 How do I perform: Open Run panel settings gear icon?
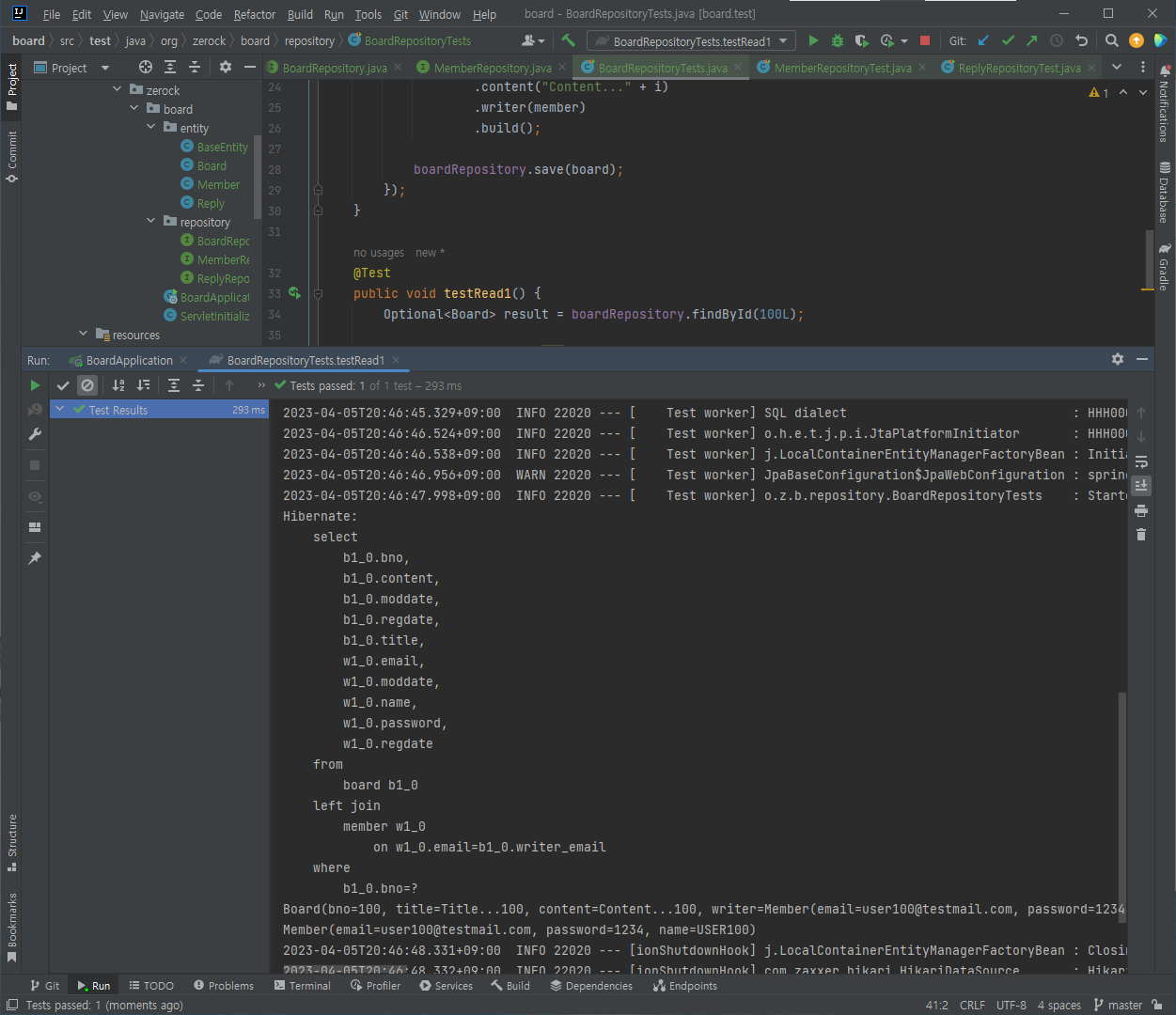pos(1117,359)
